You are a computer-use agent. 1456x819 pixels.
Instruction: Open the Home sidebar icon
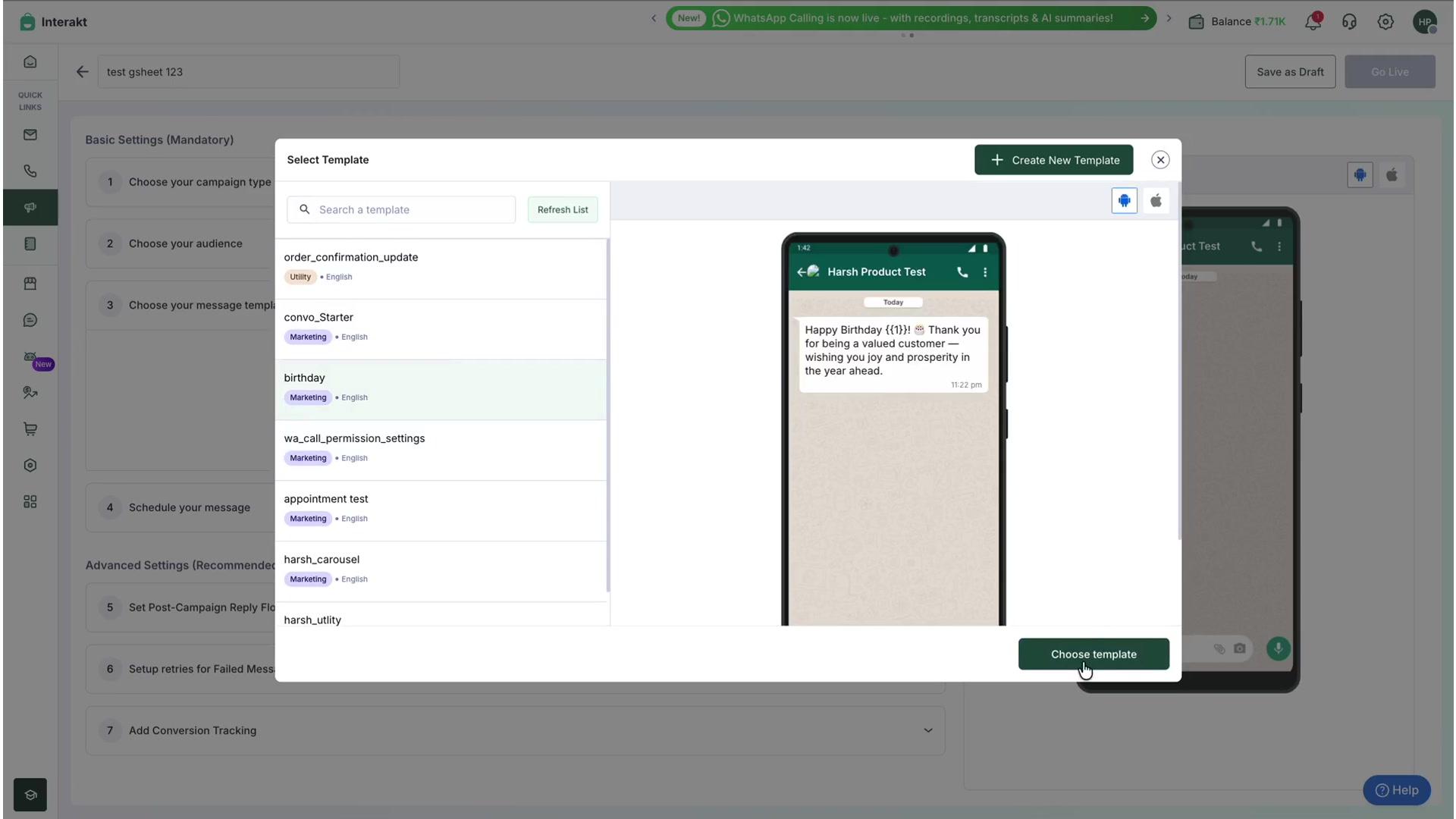(x=30, y=62)
